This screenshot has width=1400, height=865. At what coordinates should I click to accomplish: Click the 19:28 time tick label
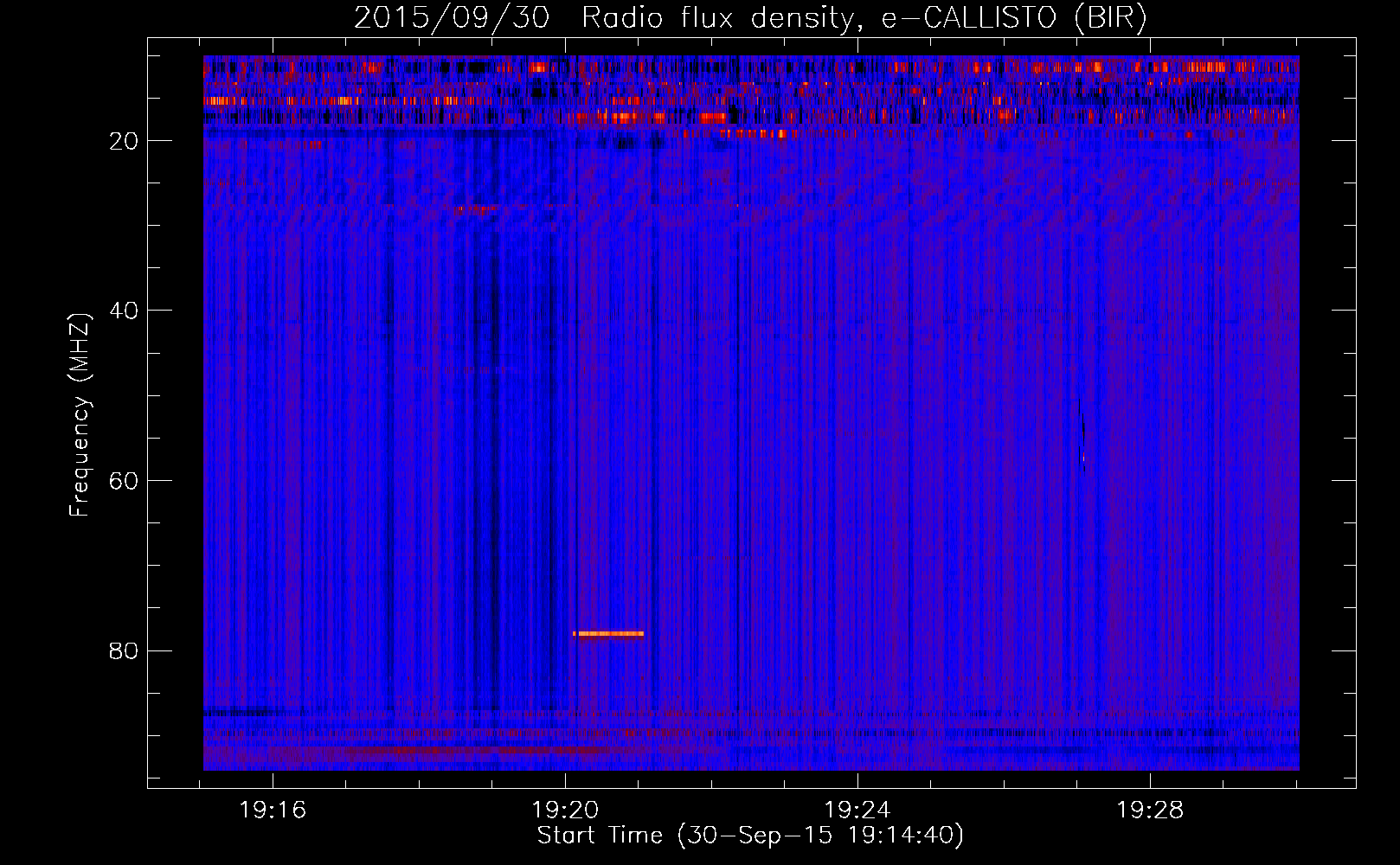(1150, 811)
